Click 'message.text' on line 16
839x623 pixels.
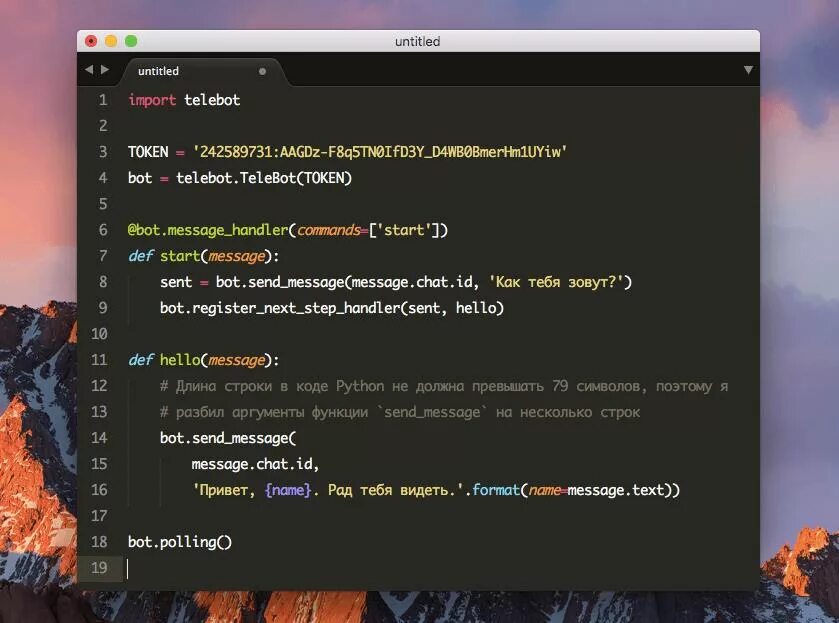615,490
